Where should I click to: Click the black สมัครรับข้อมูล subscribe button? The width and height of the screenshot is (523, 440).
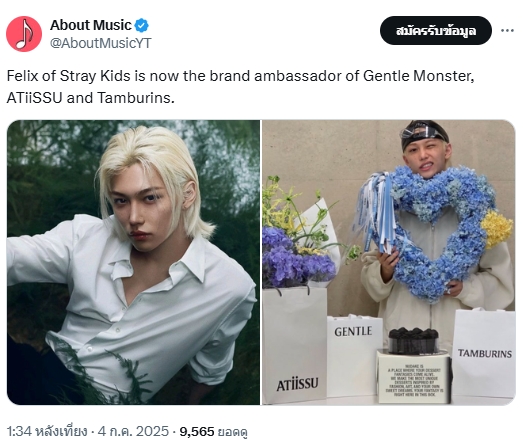click(x=436, y=30)
